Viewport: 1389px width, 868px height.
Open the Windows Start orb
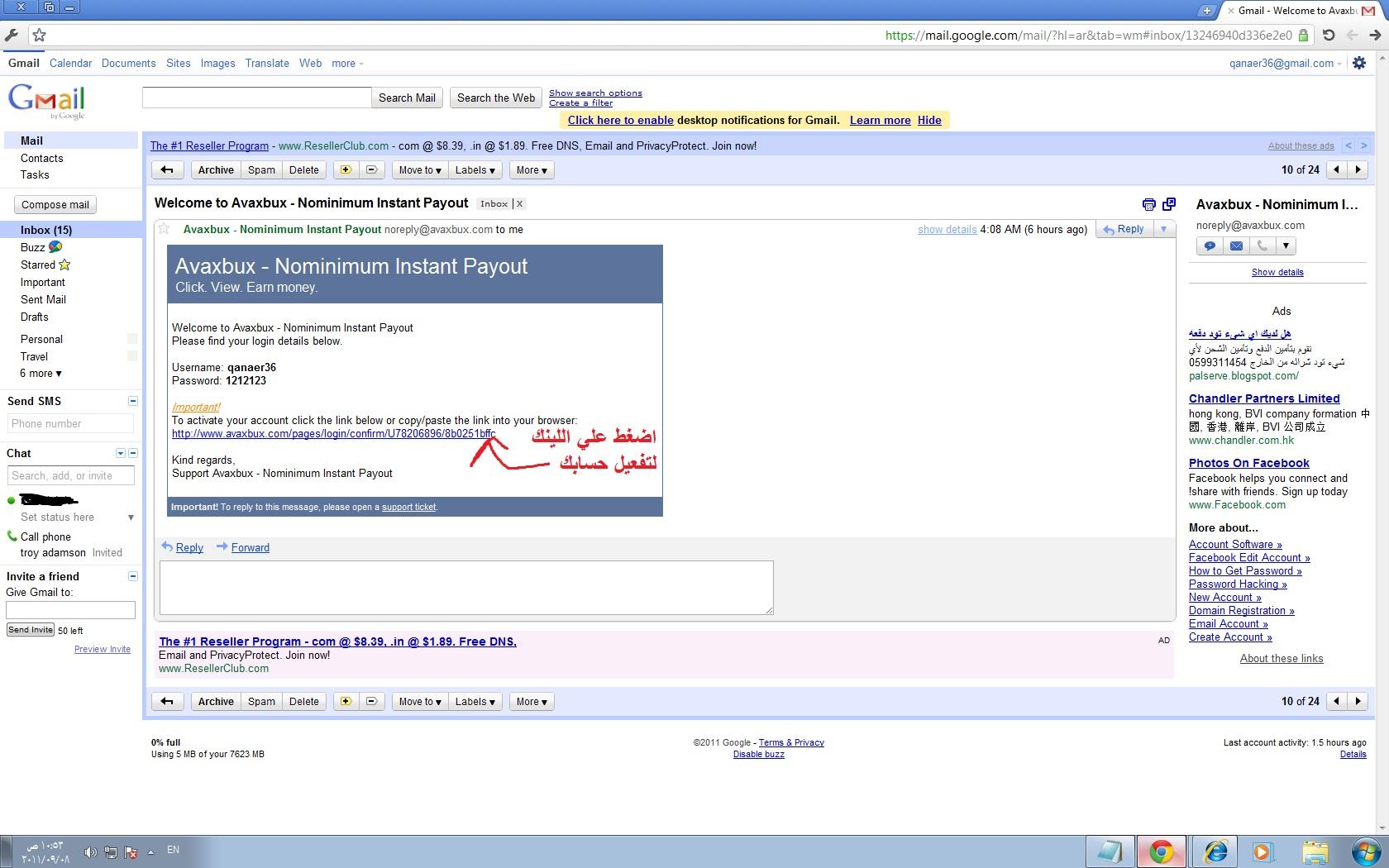pyautogui.click(x=1365, y=851)
